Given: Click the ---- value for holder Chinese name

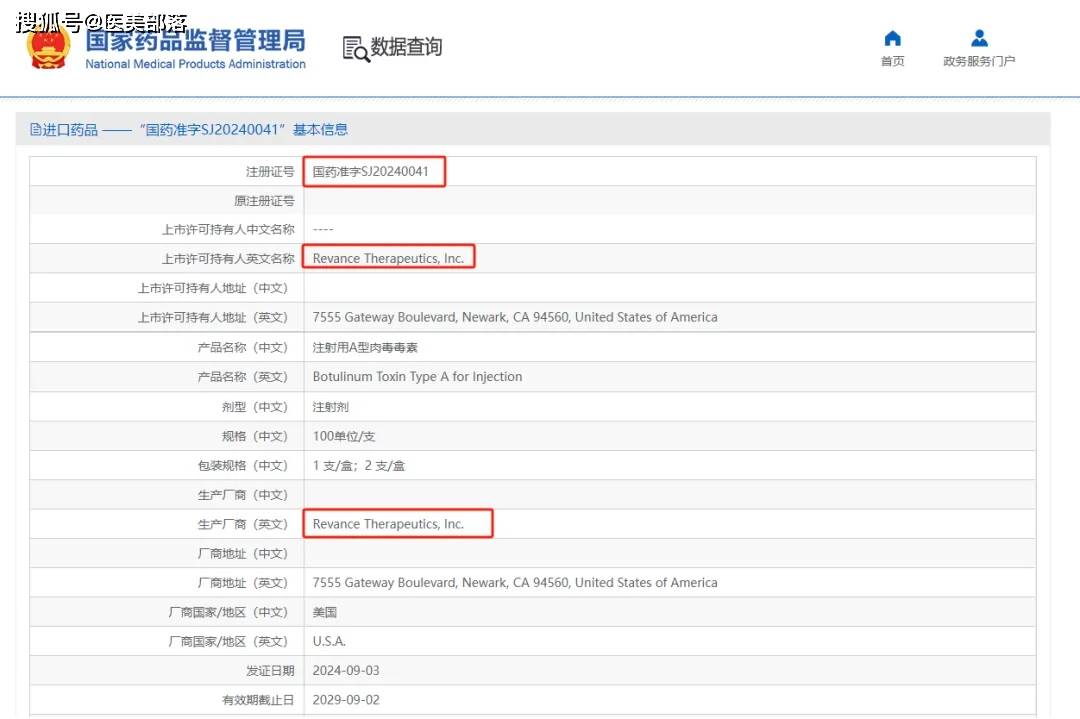Looking at the screenshot, I should pos(323,229).
